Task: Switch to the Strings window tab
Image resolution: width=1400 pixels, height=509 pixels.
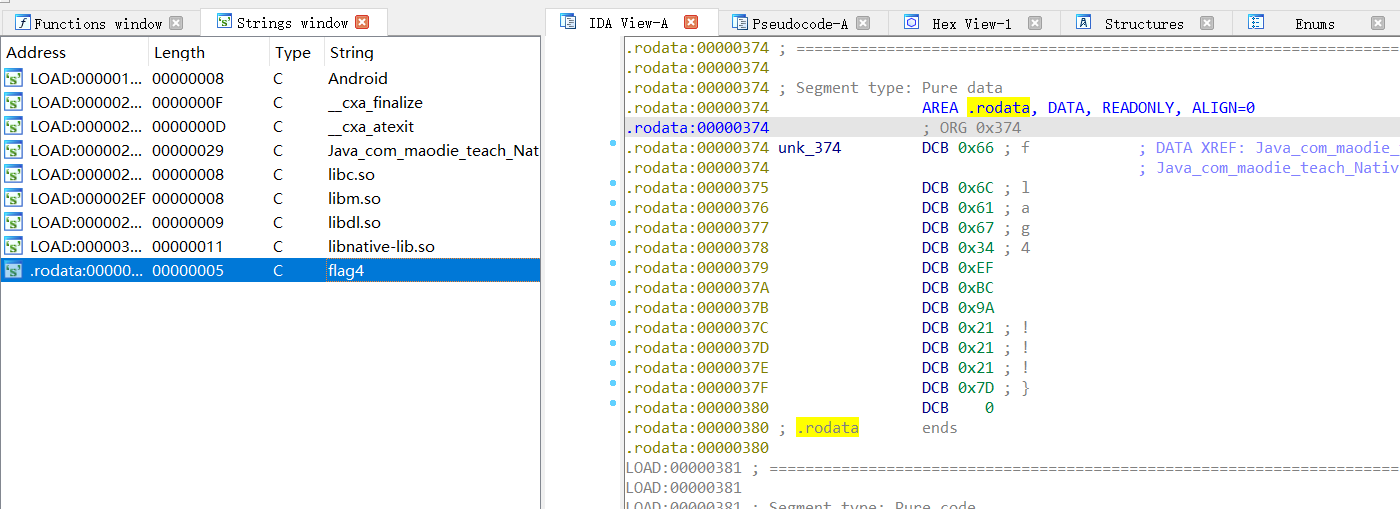Action: click(x=293, y=23)
